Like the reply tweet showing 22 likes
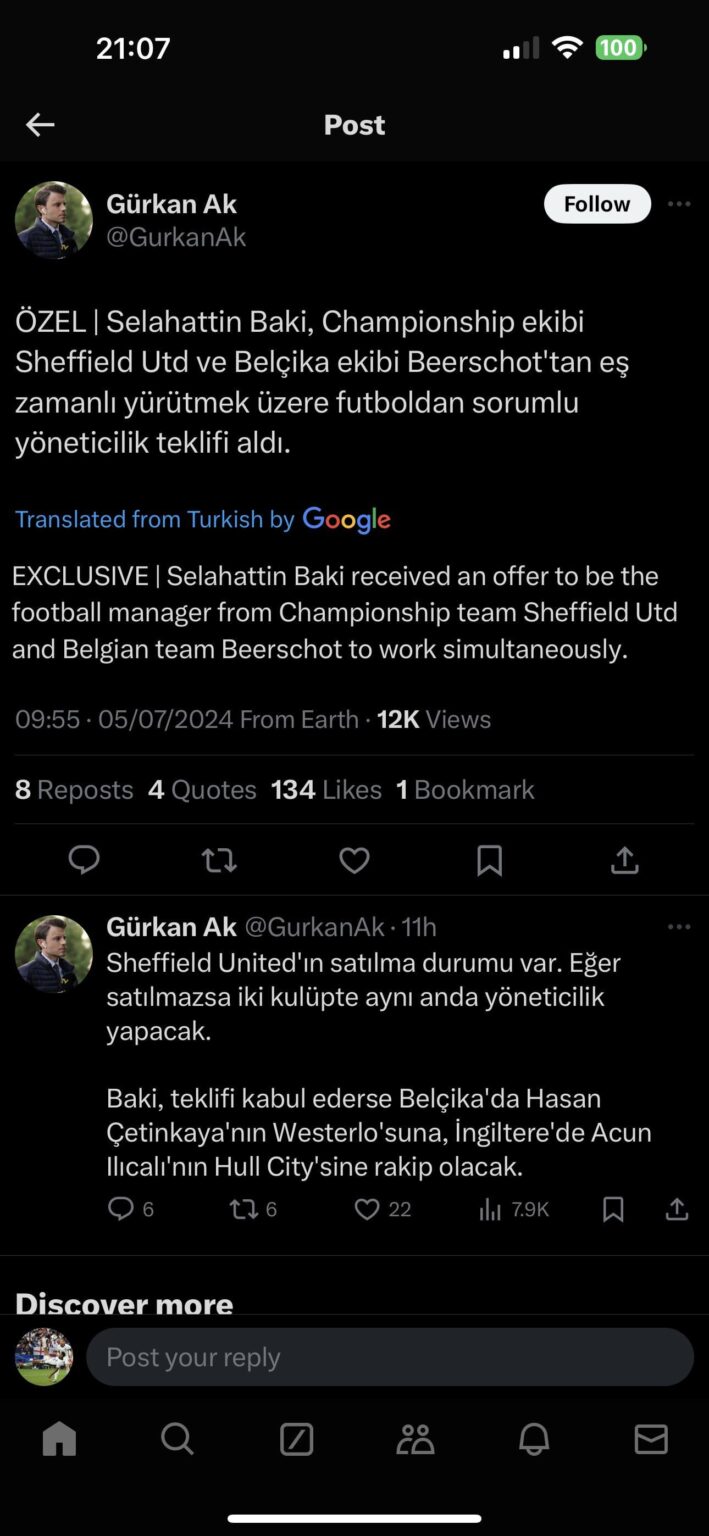 (x=366, y=1209)
